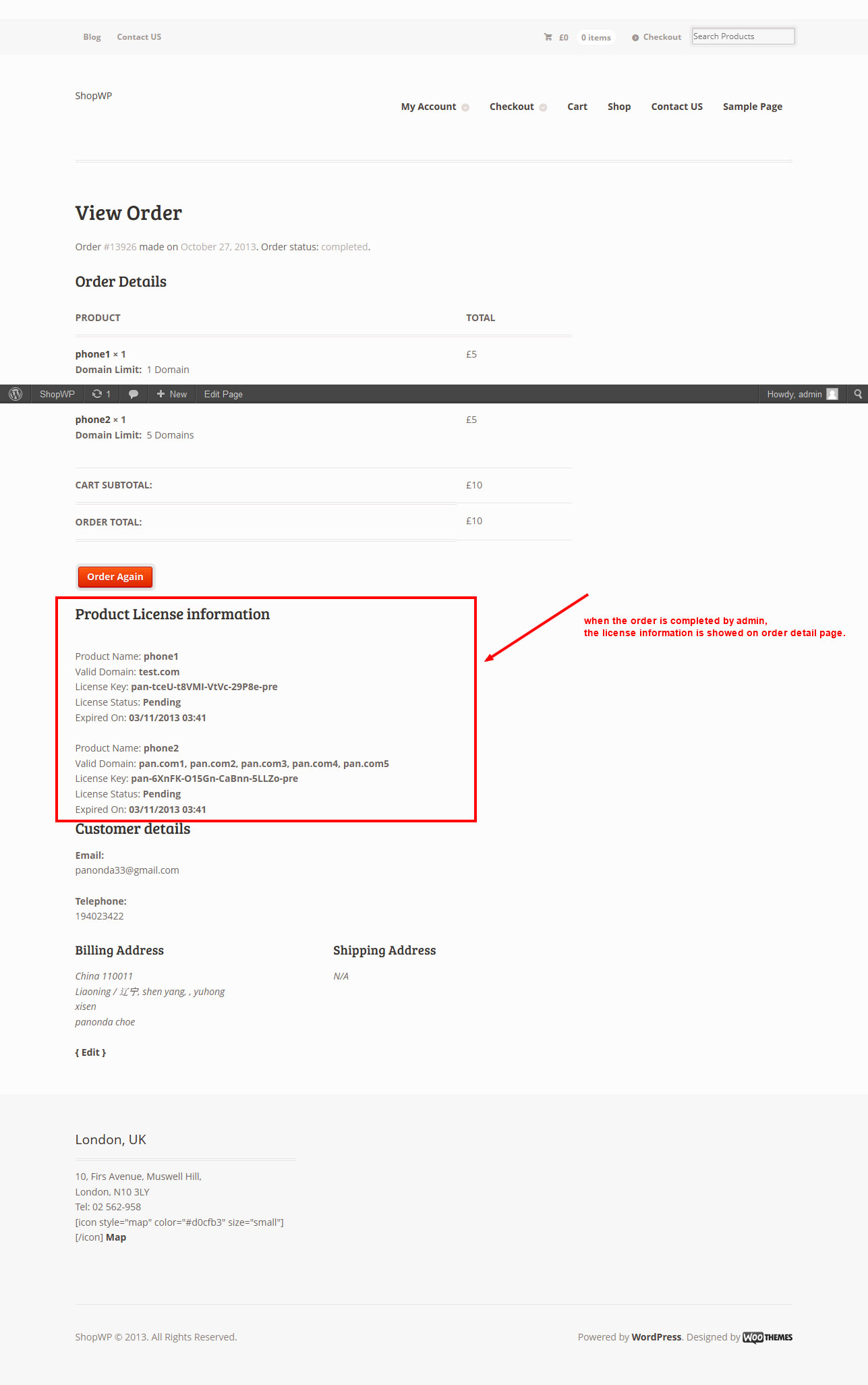Click the Blog link in top bar
This screenshot has width=868, height=1385.
[92, 37]
